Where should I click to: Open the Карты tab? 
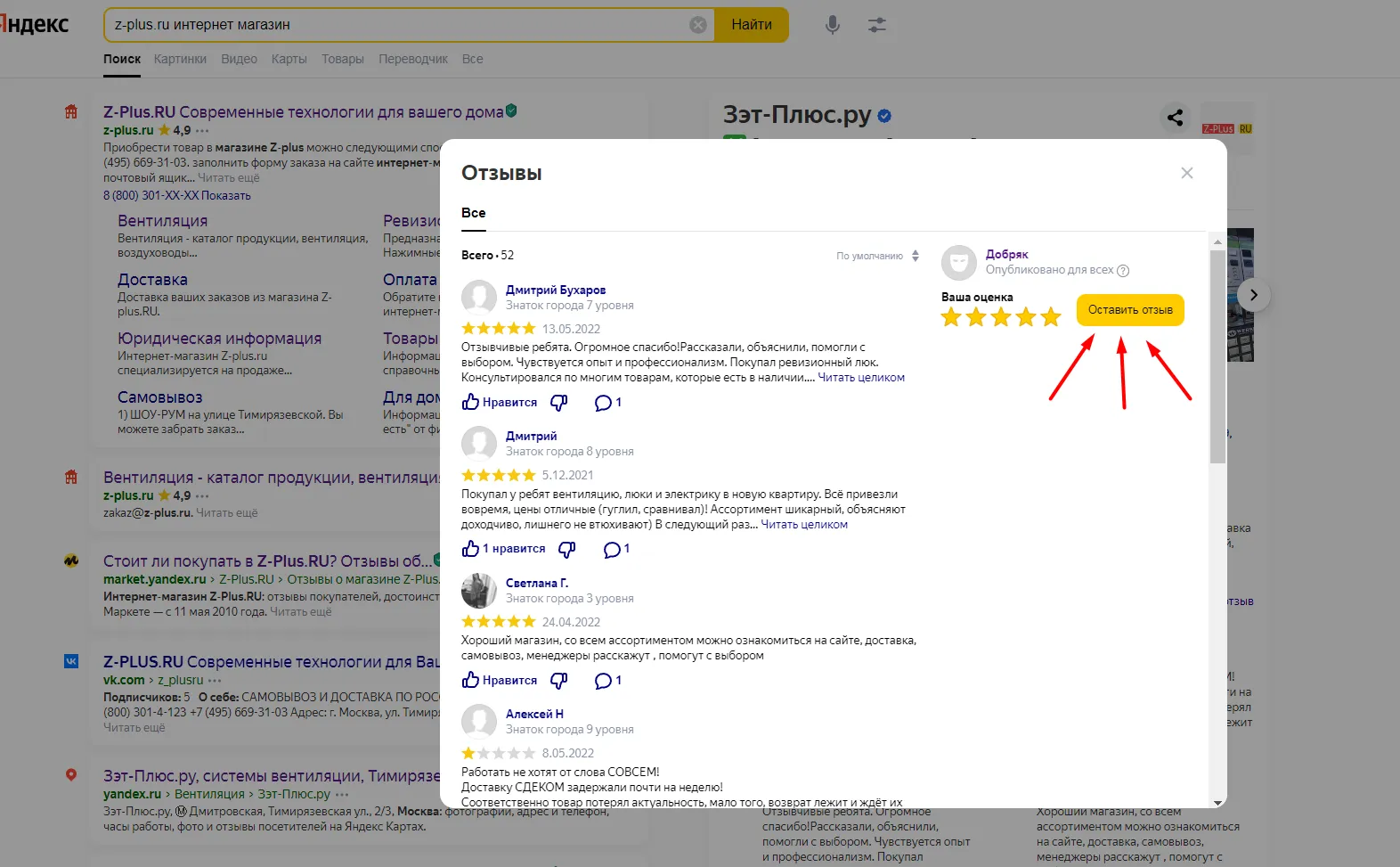tap(289, 59)
